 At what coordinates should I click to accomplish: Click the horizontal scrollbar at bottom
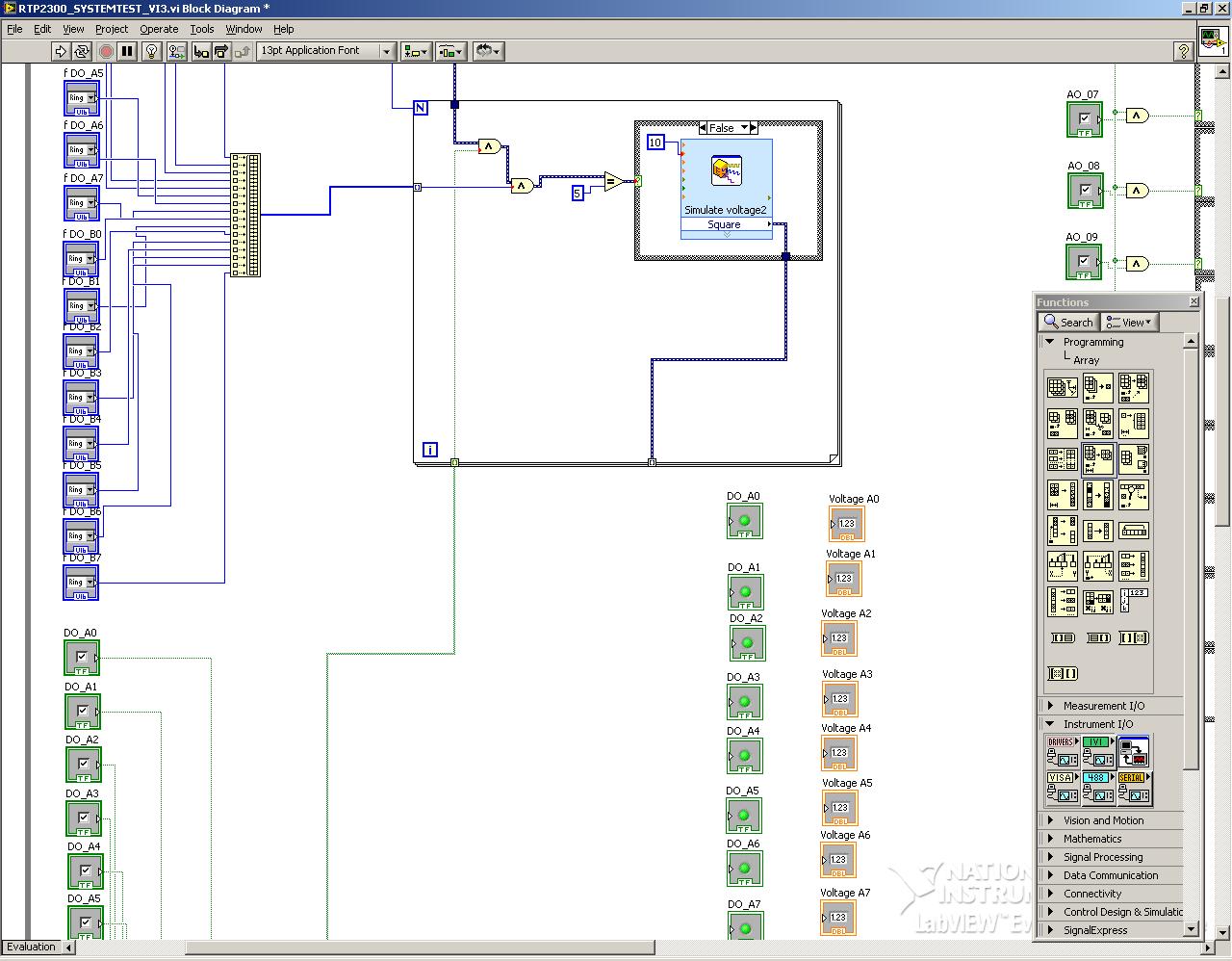(420, 948)
